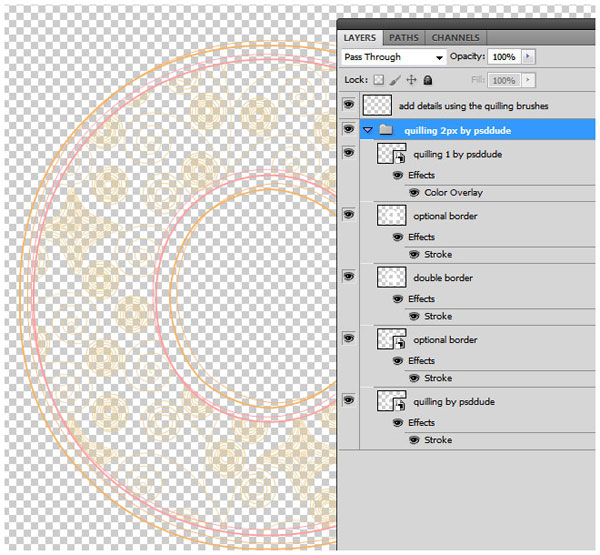Select 'quilling 1 by psddude' smart object thumbnail

coord(391,153)
